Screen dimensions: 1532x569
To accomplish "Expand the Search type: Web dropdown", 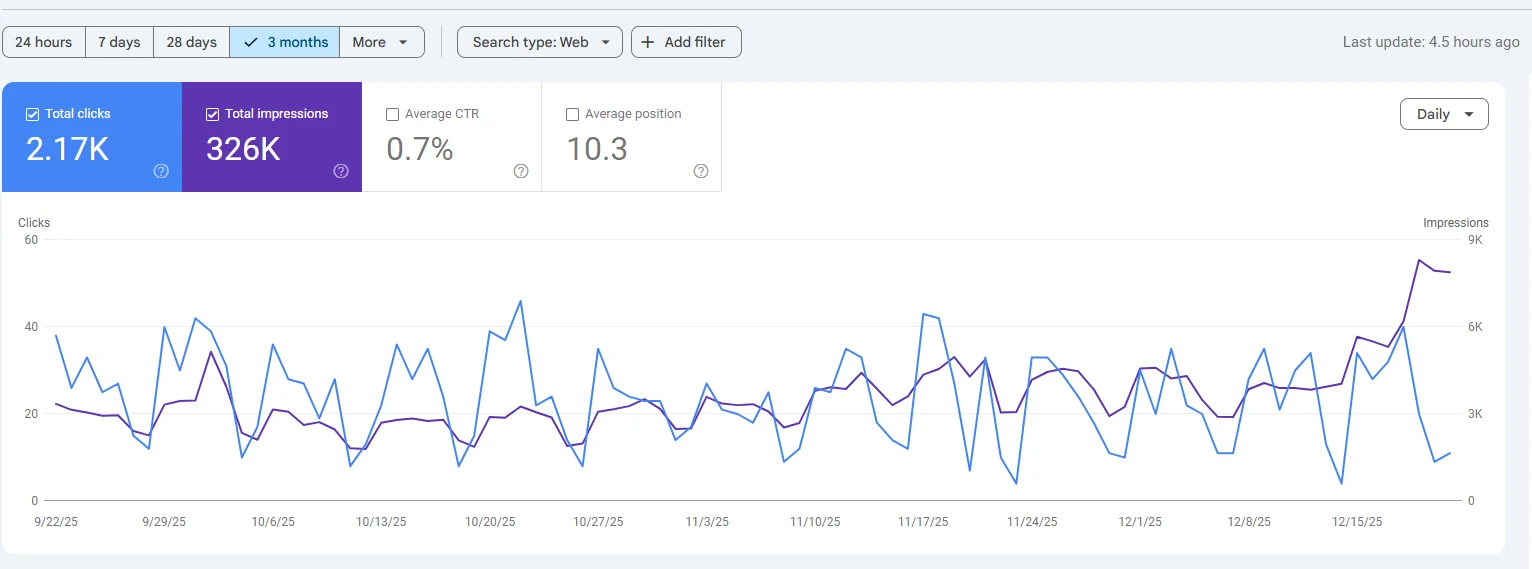I will 540,42.
